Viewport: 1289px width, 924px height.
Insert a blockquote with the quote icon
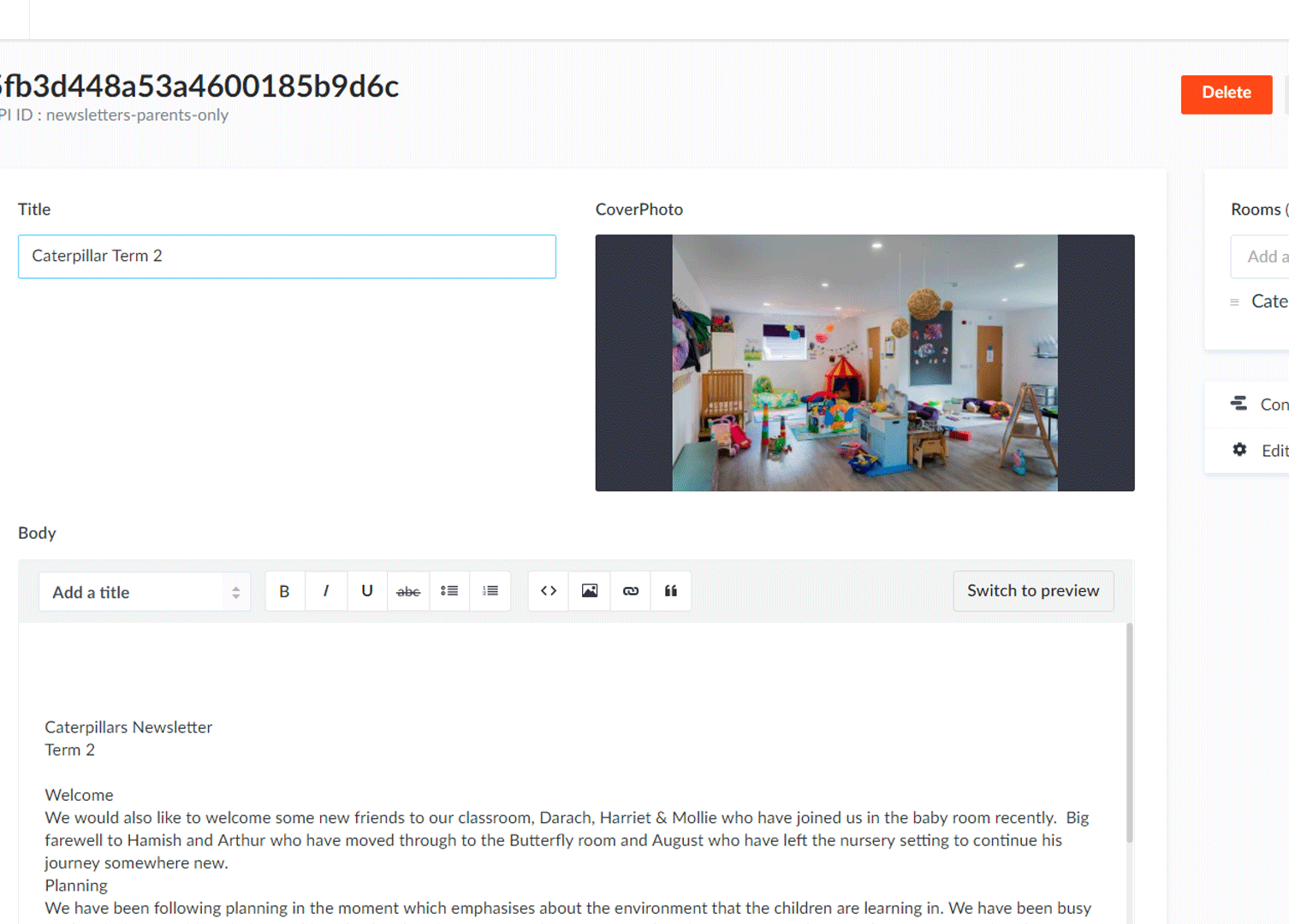pyautogui.click(x=671, y=591)
